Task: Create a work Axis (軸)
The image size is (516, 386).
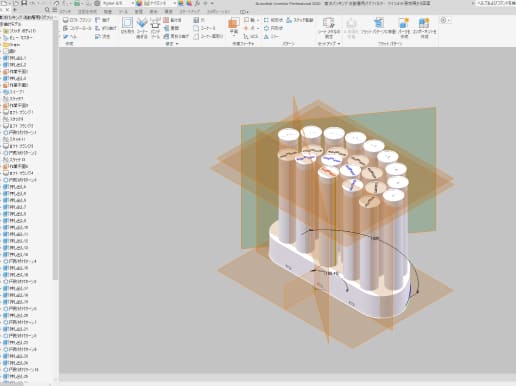Action: [x=249, y=20]
